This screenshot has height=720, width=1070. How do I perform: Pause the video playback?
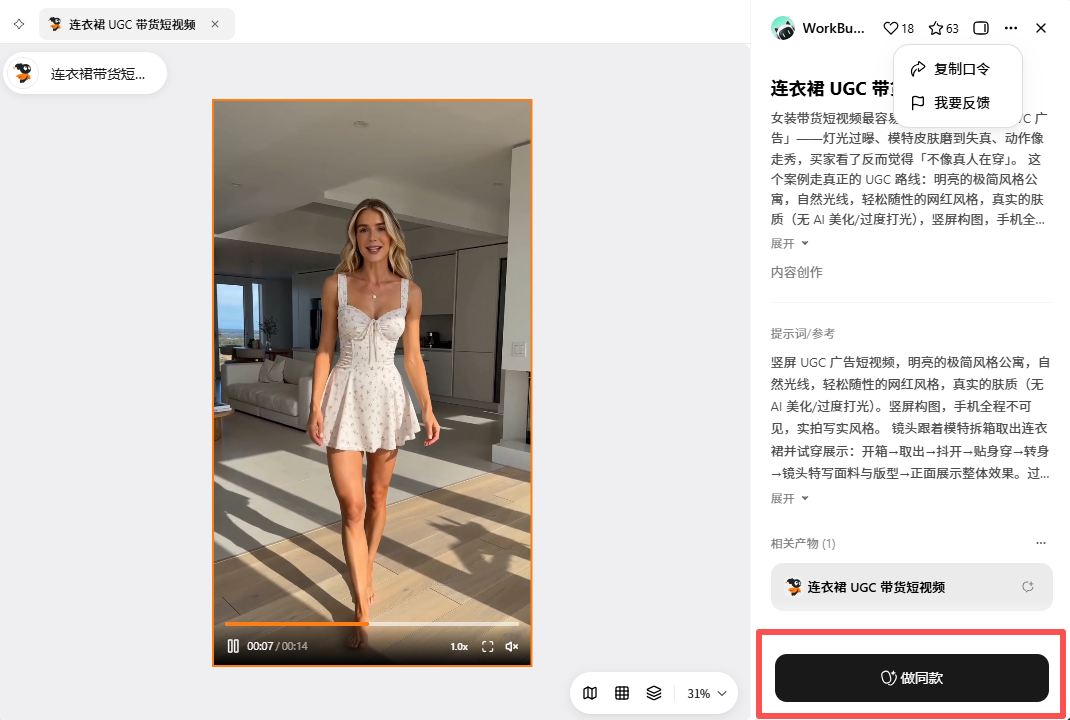point(233,646)
